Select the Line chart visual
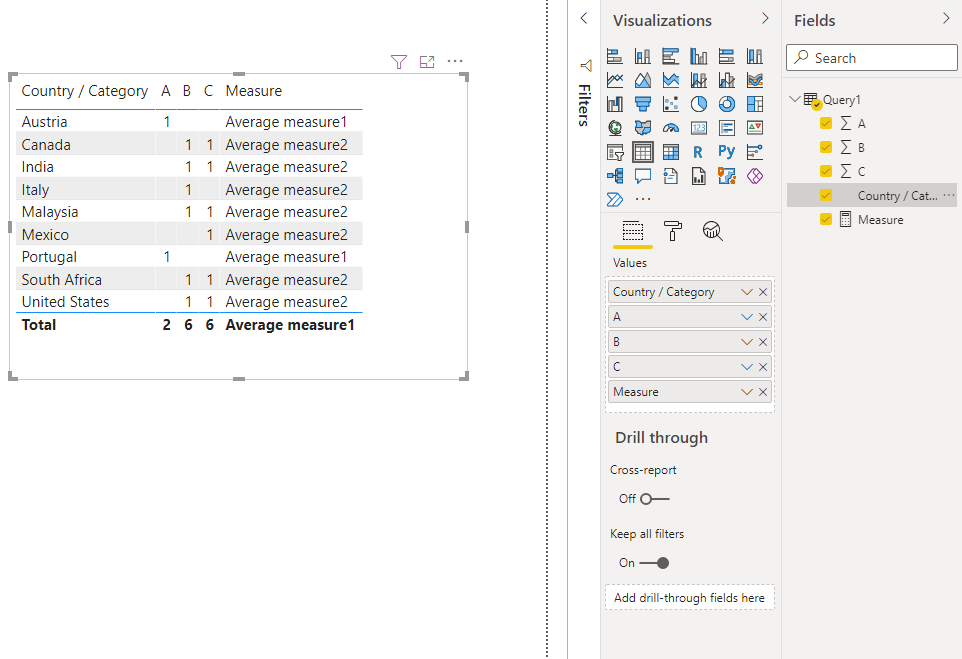962x659 pixels. [x=615, y=80]
